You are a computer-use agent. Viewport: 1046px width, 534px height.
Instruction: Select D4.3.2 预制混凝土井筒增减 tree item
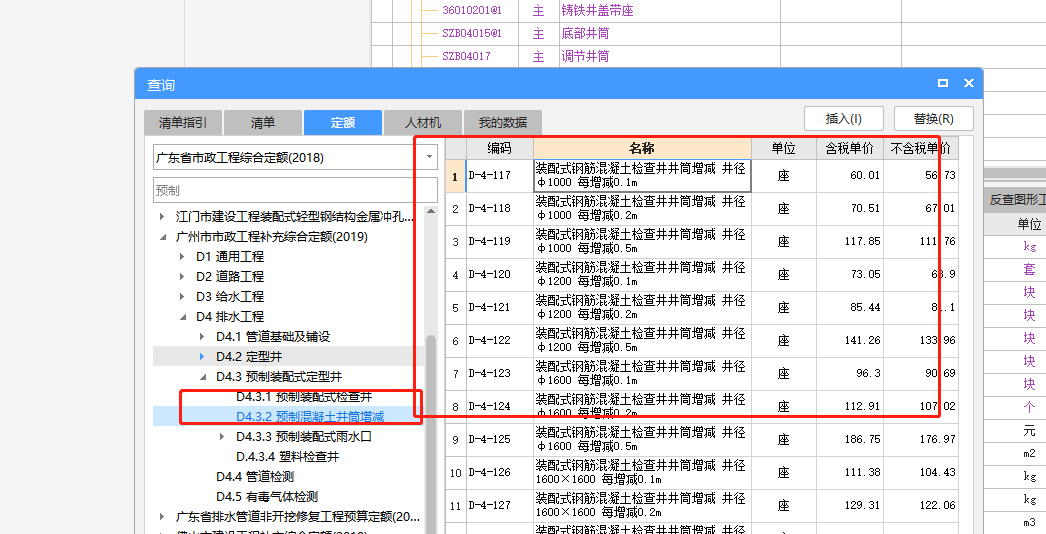(x=310, y=417)
